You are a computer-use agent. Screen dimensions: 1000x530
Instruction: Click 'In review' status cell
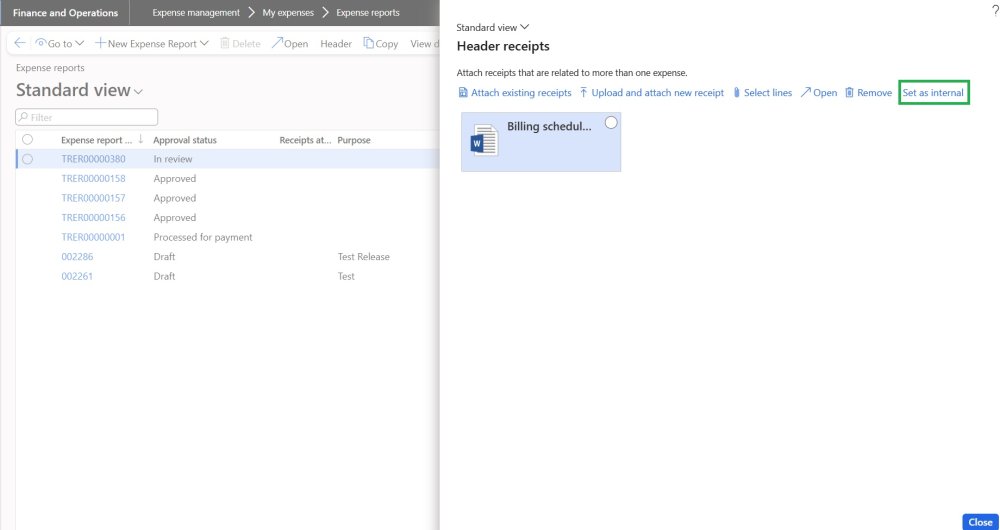pos(173,159)
